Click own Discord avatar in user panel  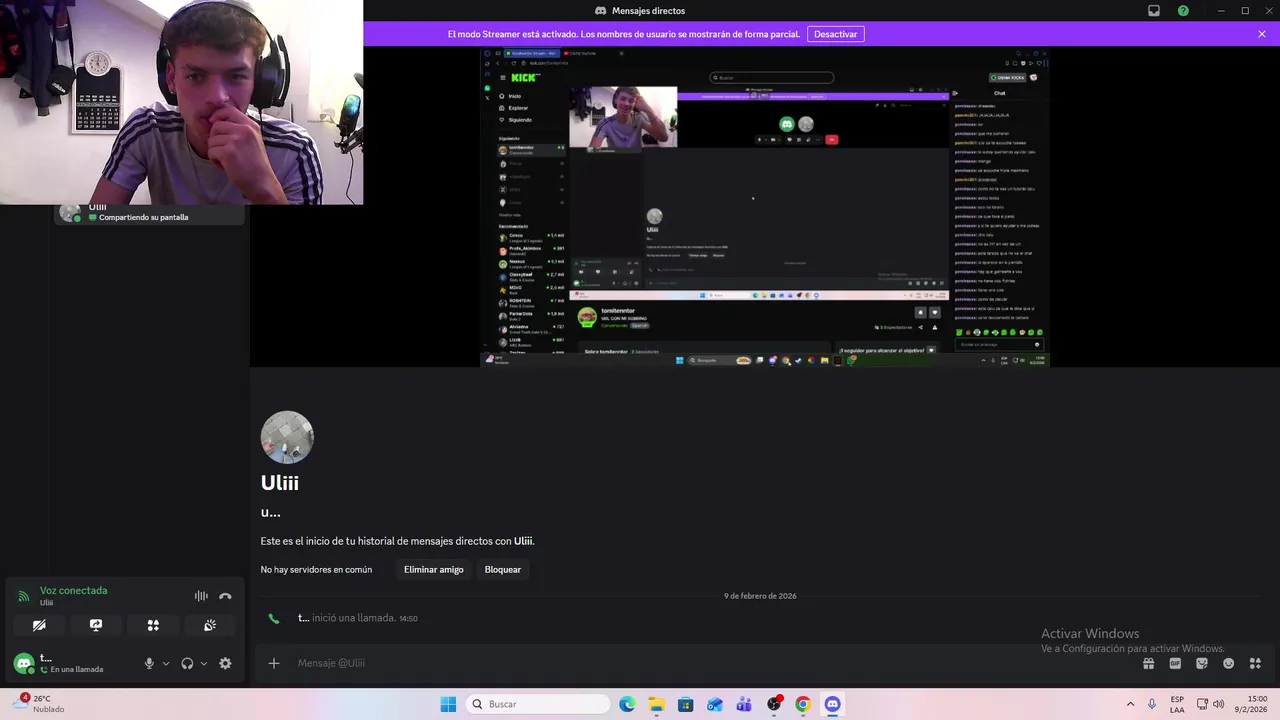point(24,663)
